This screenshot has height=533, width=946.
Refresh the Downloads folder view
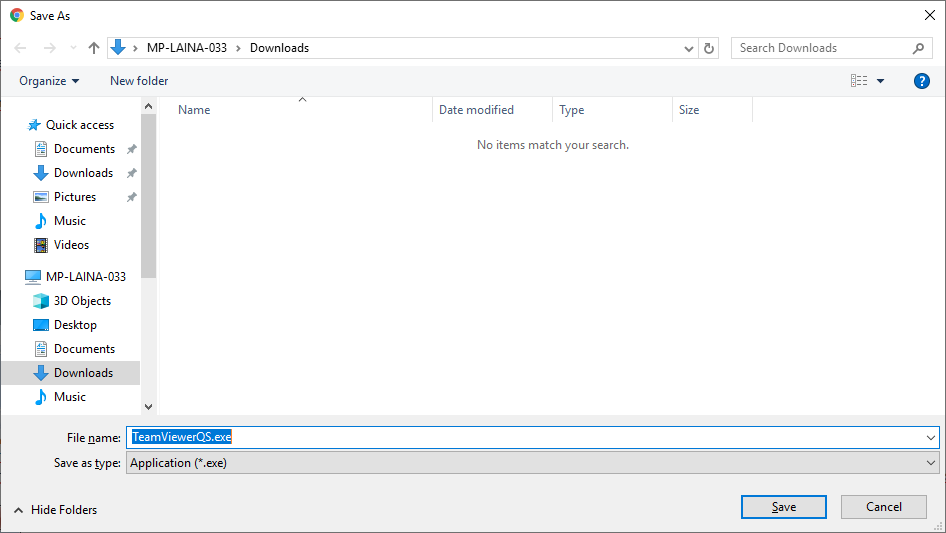click(x=709, y=48)
